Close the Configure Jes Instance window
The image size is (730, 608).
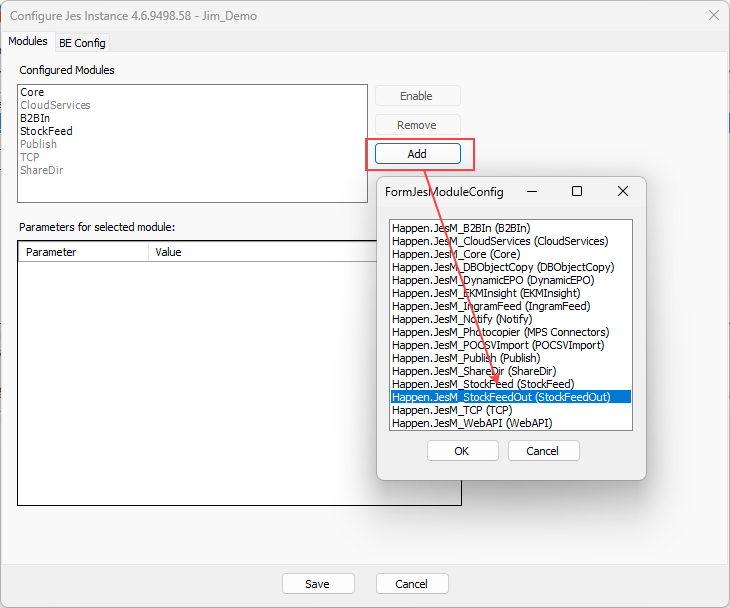pos(714,15)
